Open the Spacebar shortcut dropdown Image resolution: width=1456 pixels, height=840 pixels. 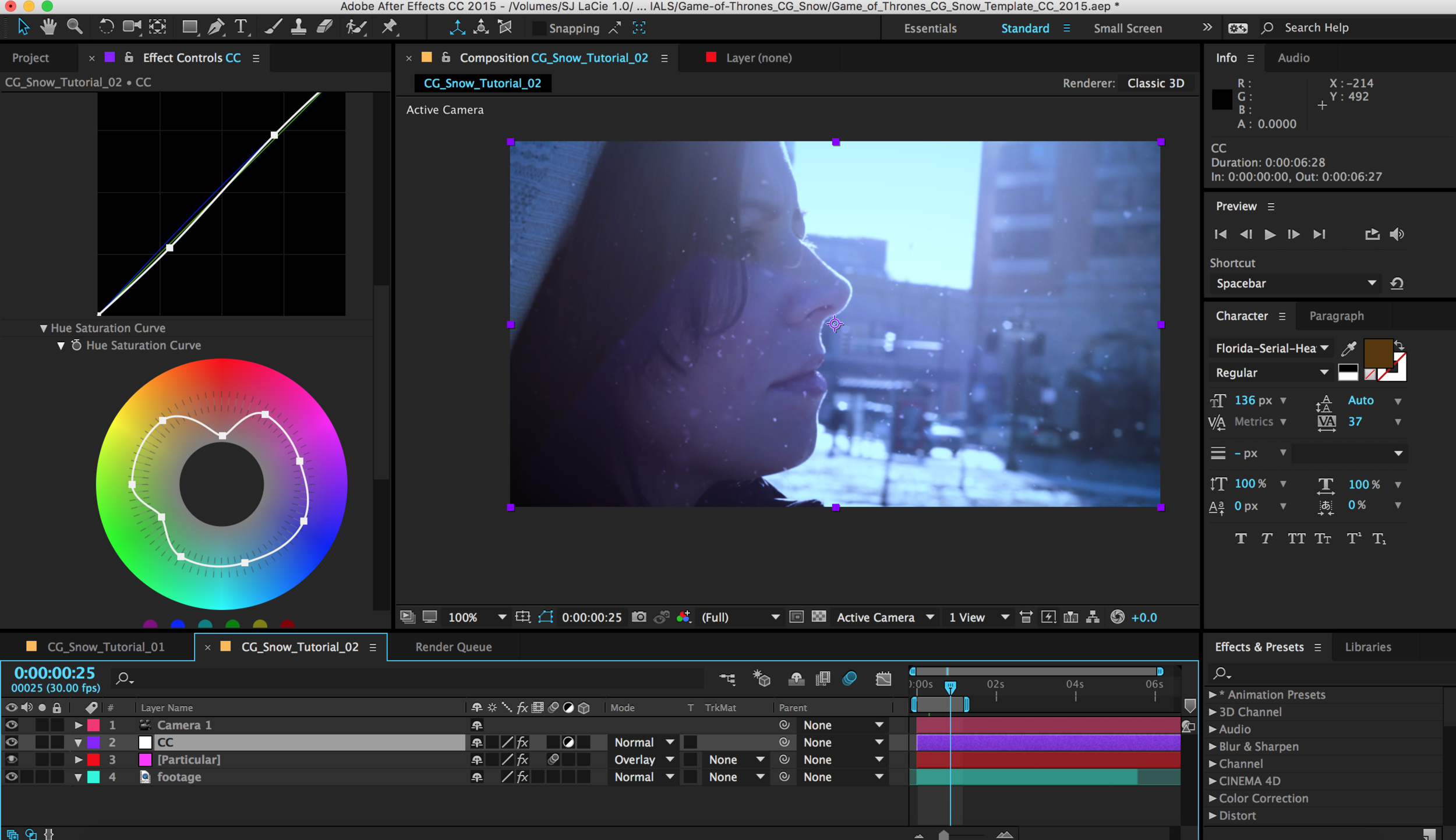(1296, 283)
